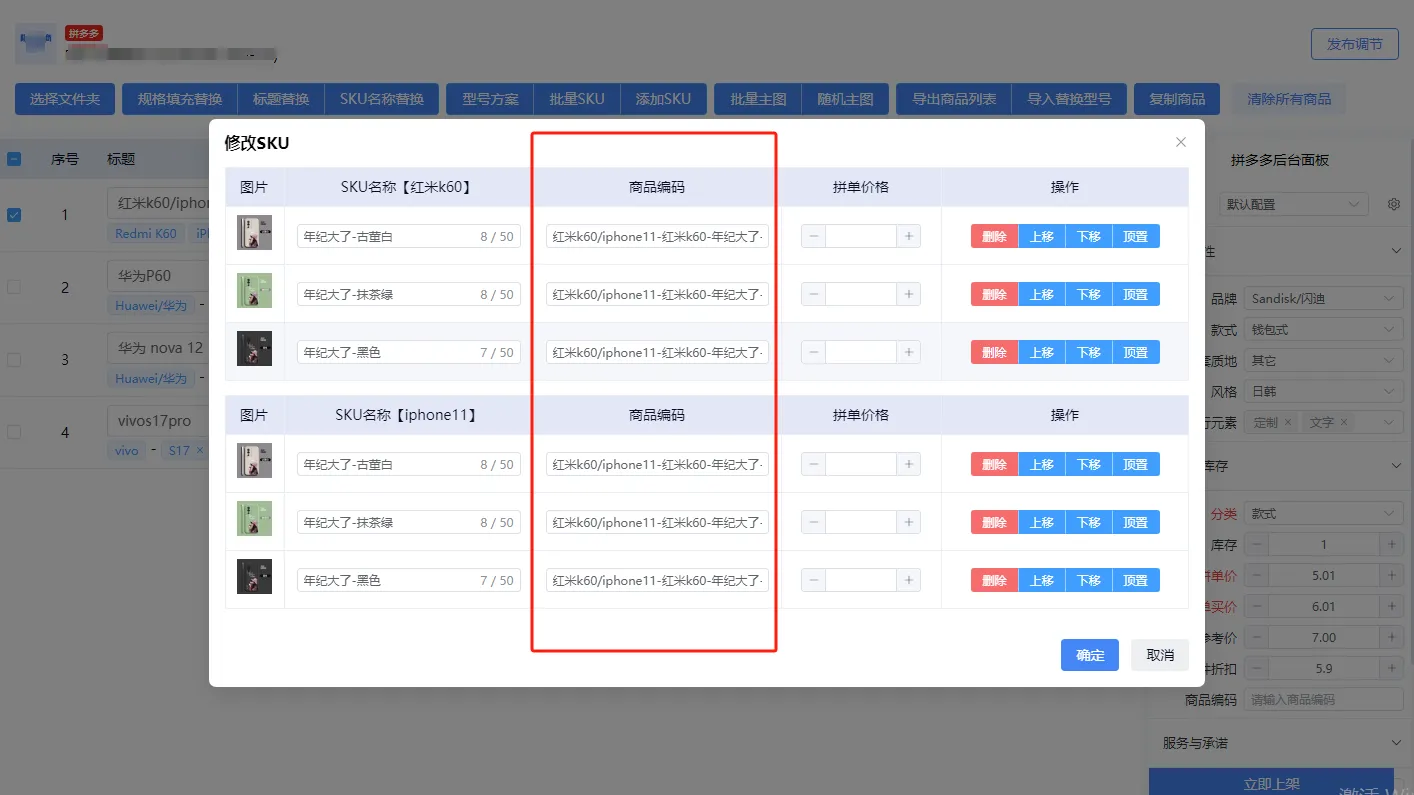Open the 日韩 style dropdown
Screen dimensions: 1414x795
click(1322, 391)
